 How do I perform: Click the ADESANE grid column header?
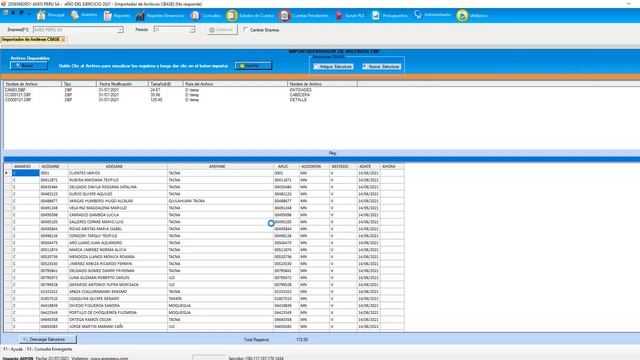click(118, 167)
